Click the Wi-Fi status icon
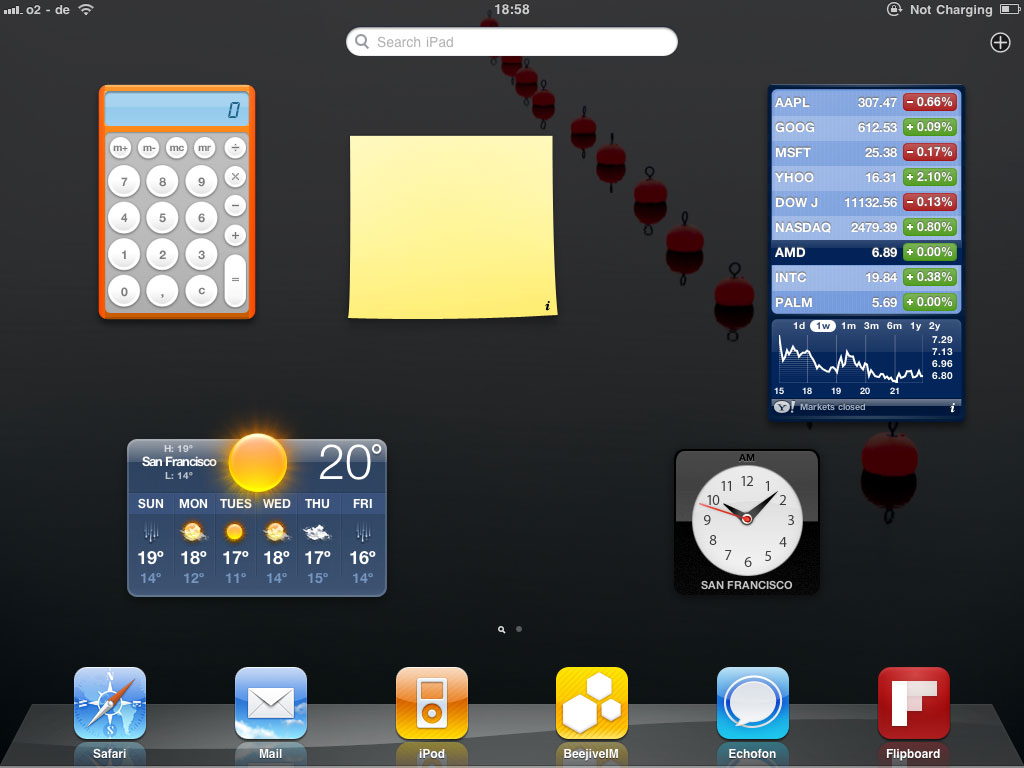Image resolution: width=1024 pixels, height=768 pixels. tap(86, 9)
